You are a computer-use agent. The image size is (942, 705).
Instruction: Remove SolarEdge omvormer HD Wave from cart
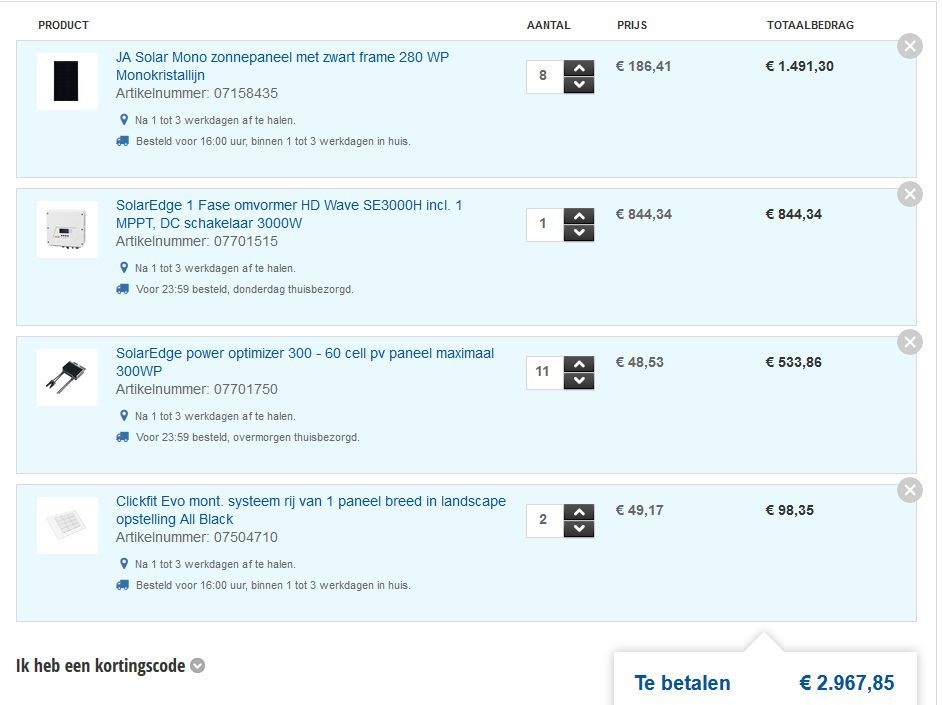tap(909, 194)
